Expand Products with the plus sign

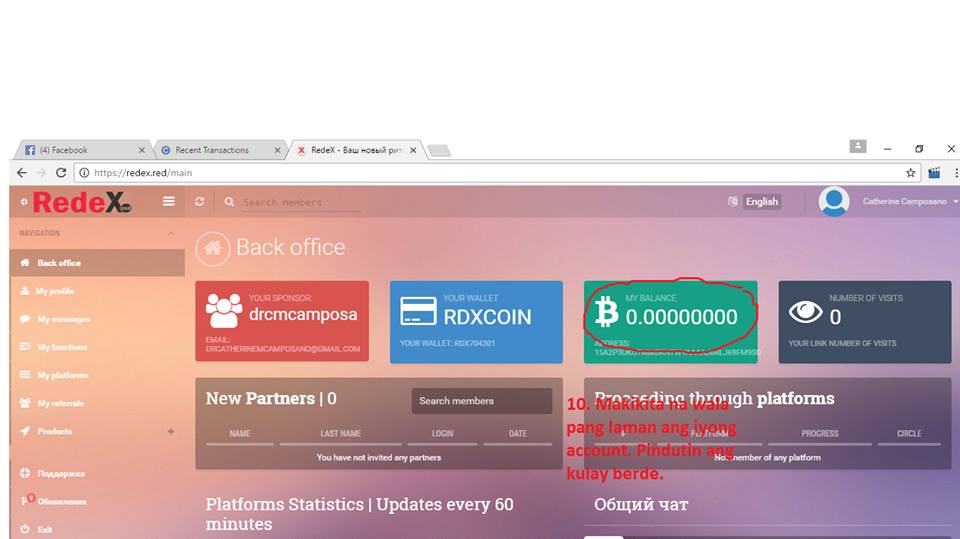171,432
